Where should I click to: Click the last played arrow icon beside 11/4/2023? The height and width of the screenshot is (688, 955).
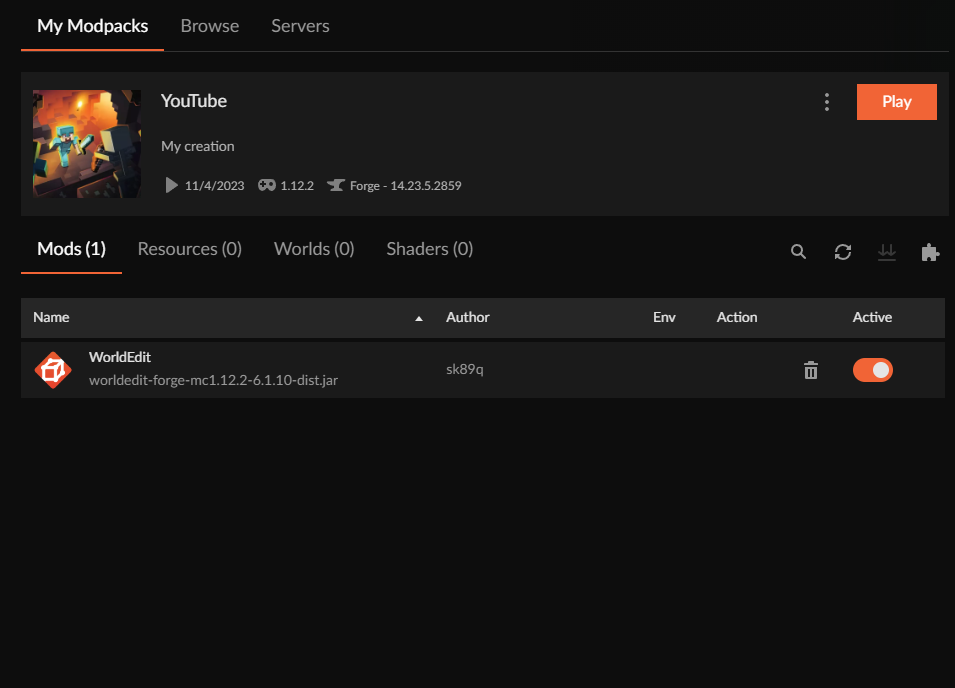point(171,185)
